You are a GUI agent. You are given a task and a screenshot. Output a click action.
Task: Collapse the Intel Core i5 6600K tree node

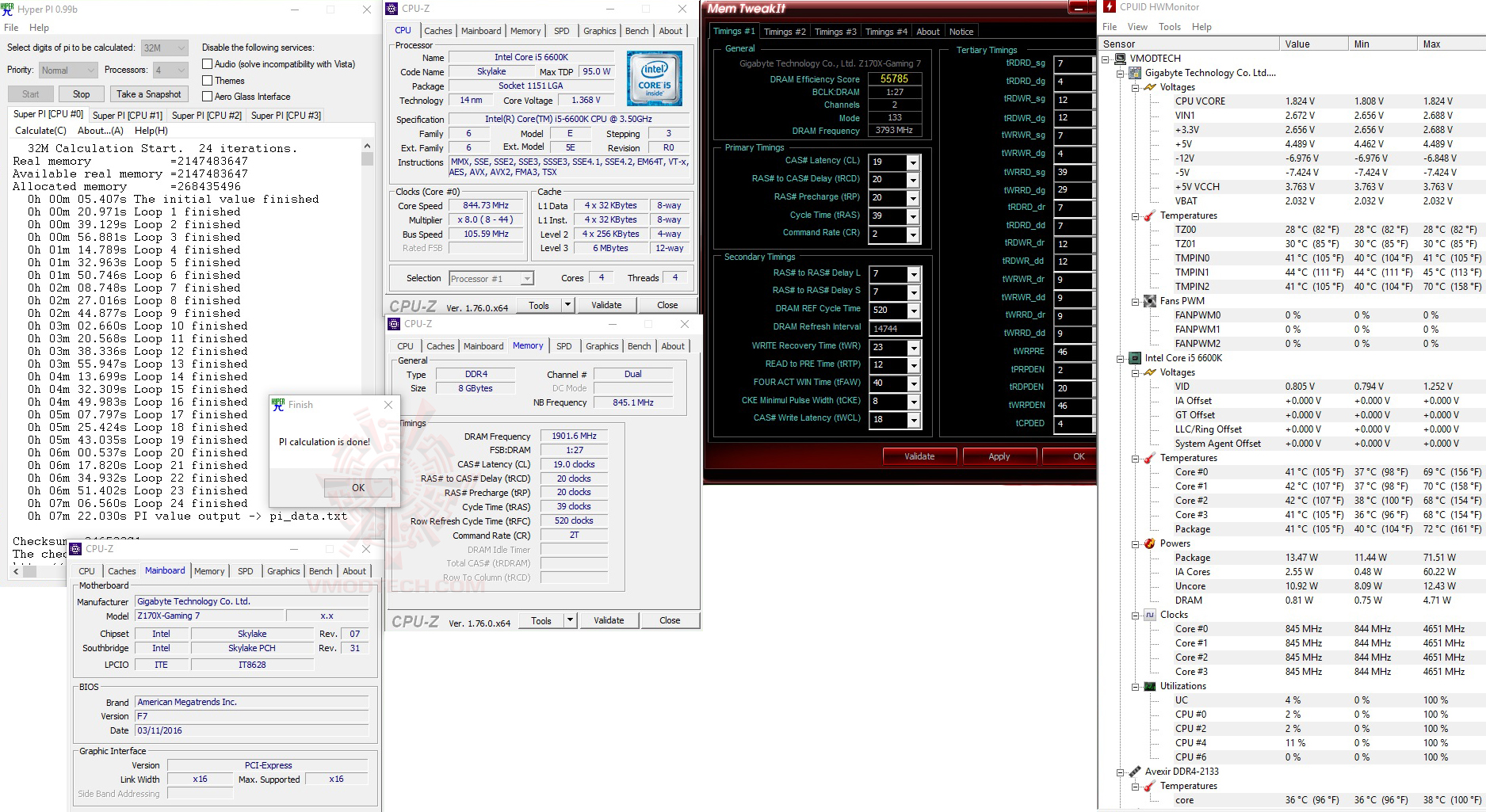pos(1121,359)
